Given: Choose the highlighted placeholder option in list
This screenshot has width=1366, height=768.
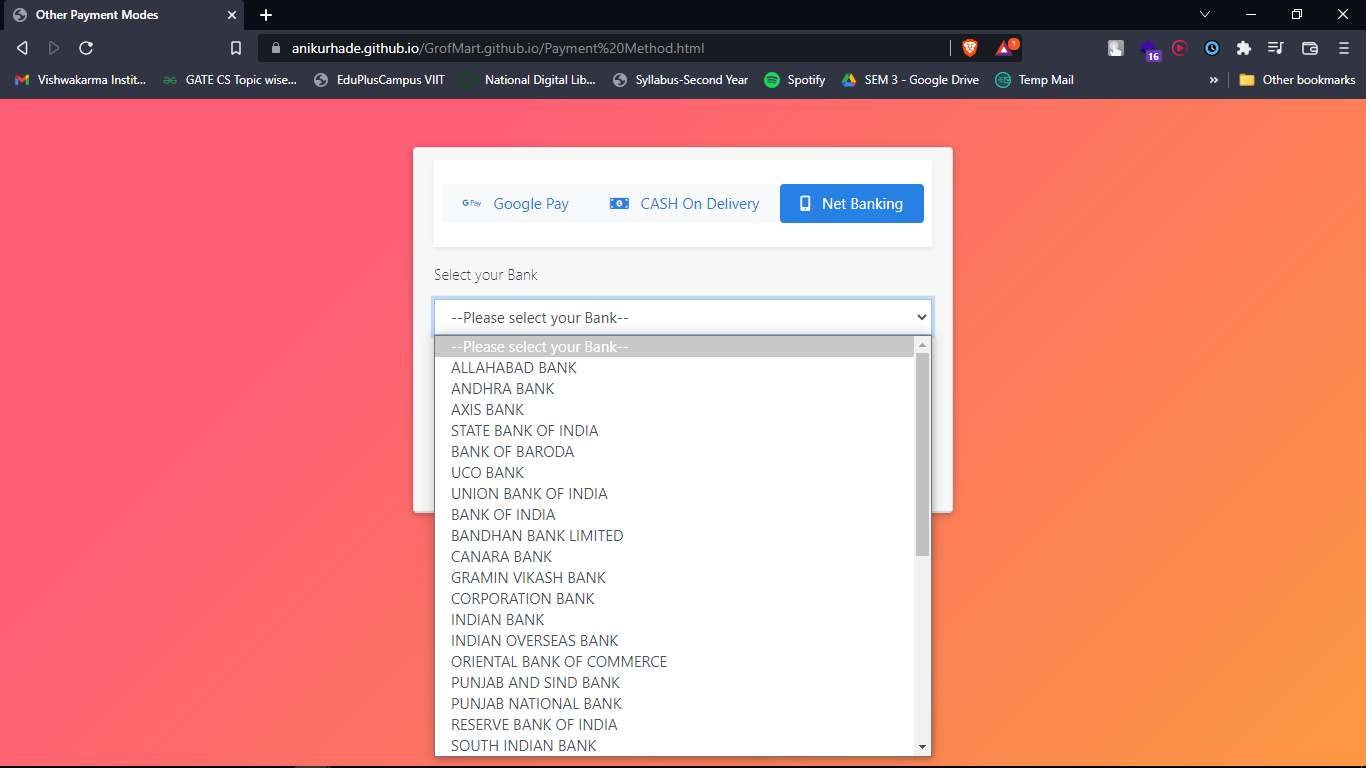Looking at the screenshot, I should (675, 347).
